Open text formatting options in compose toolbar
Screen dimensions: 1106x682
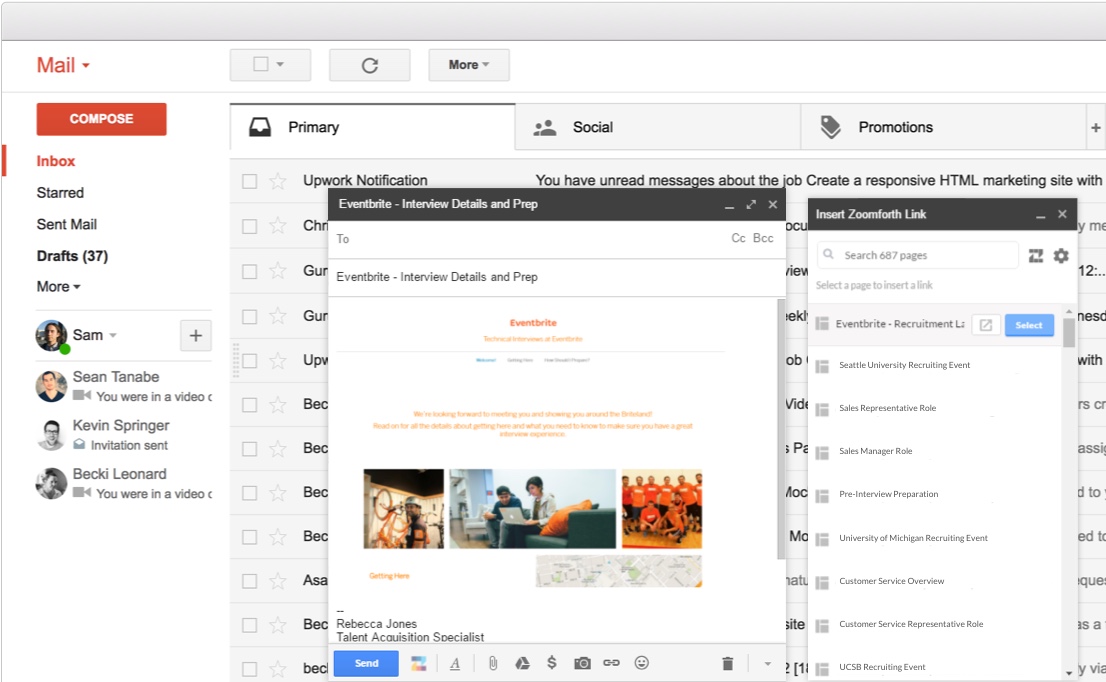455,663
